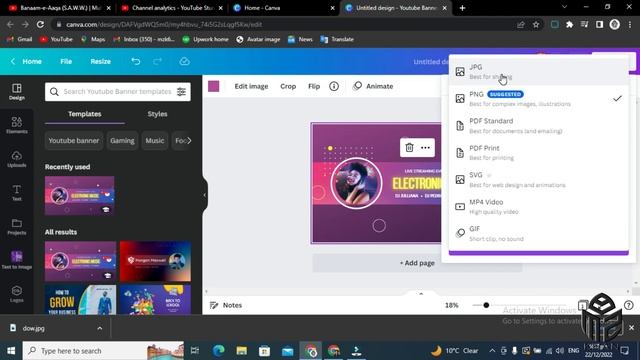Viewport: 640px width, 360px height.
Task: Open download options for dow.jpg
Action: click(x=100, y=328)
